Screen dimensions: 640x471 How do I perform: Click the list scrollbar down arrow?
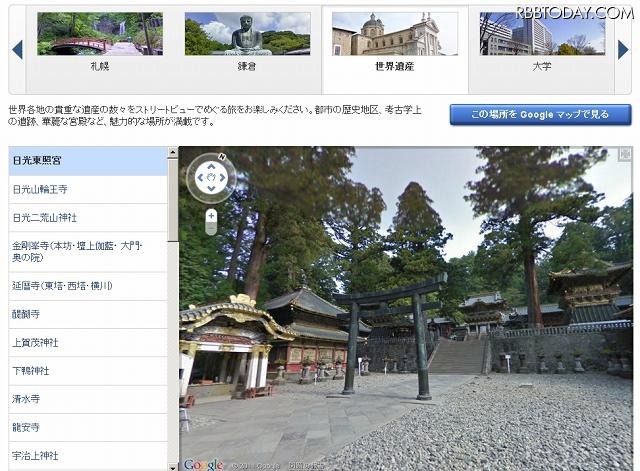click(173, 467)
